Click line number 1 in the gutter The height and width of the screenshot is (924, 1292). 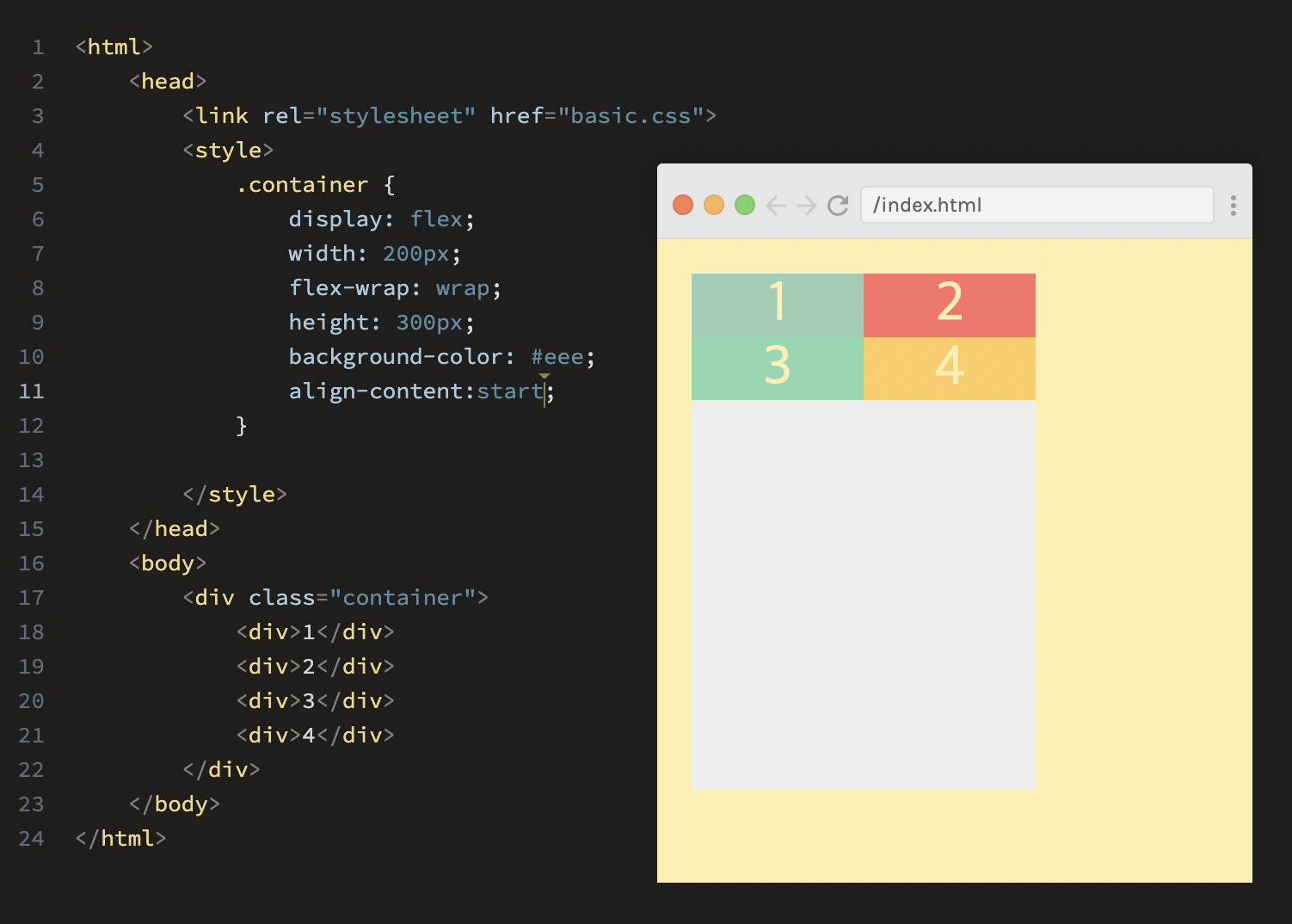pos(38,47)
